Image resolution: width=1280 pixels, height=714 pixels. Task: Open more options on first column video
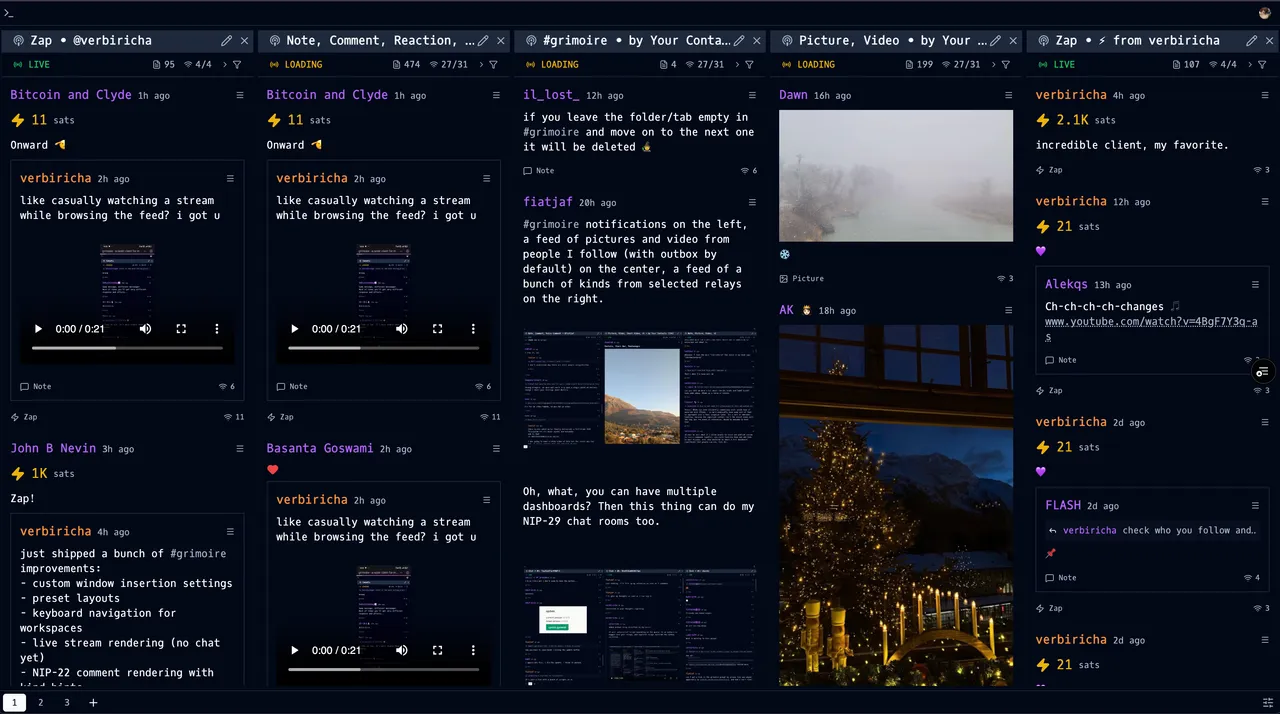[217, 329]
